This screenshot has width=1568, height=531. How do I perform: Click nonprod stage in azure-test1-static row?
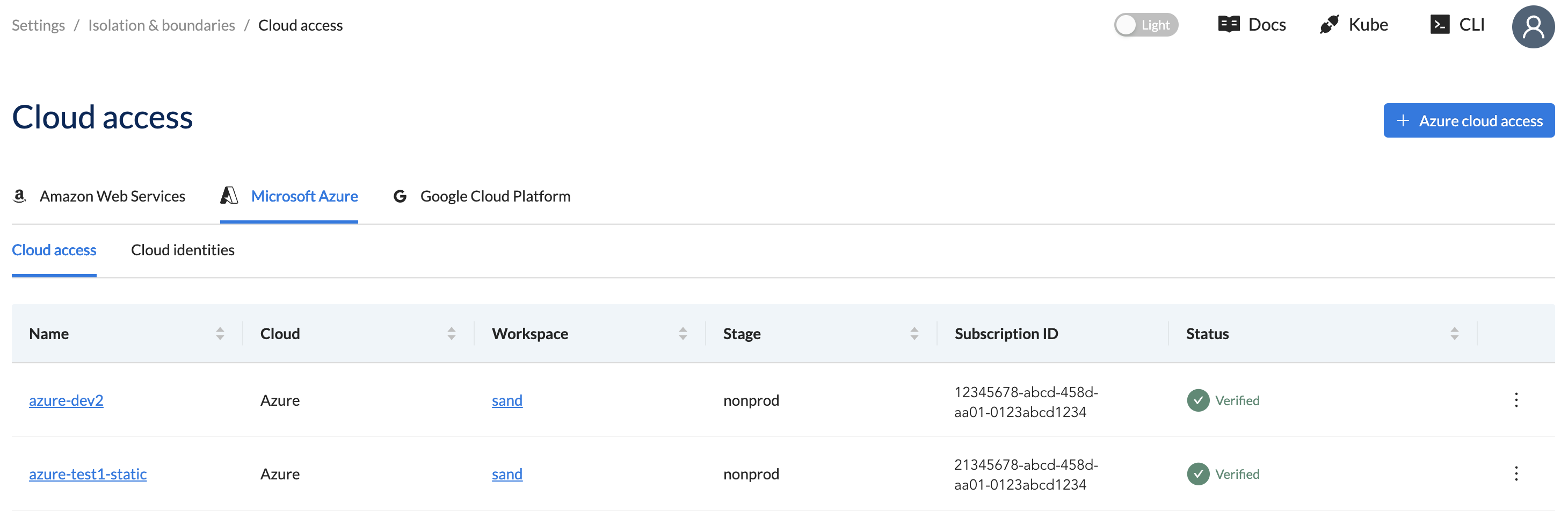(751, 473)
